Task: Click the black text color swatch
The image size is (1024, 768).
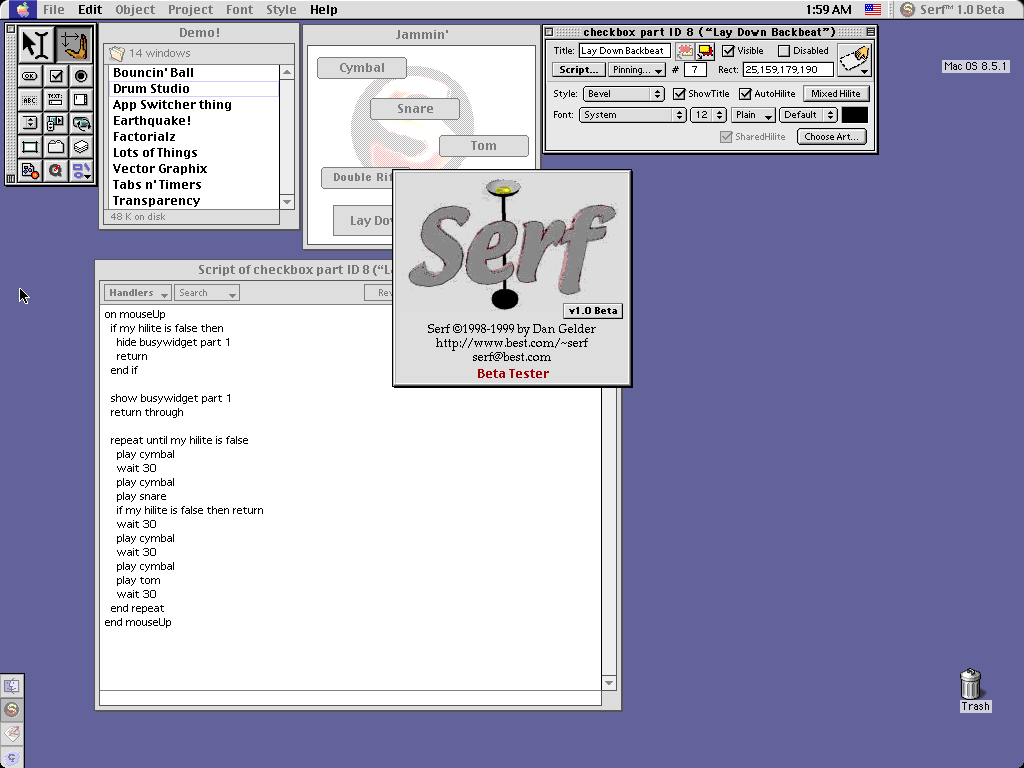Action: 855,115
